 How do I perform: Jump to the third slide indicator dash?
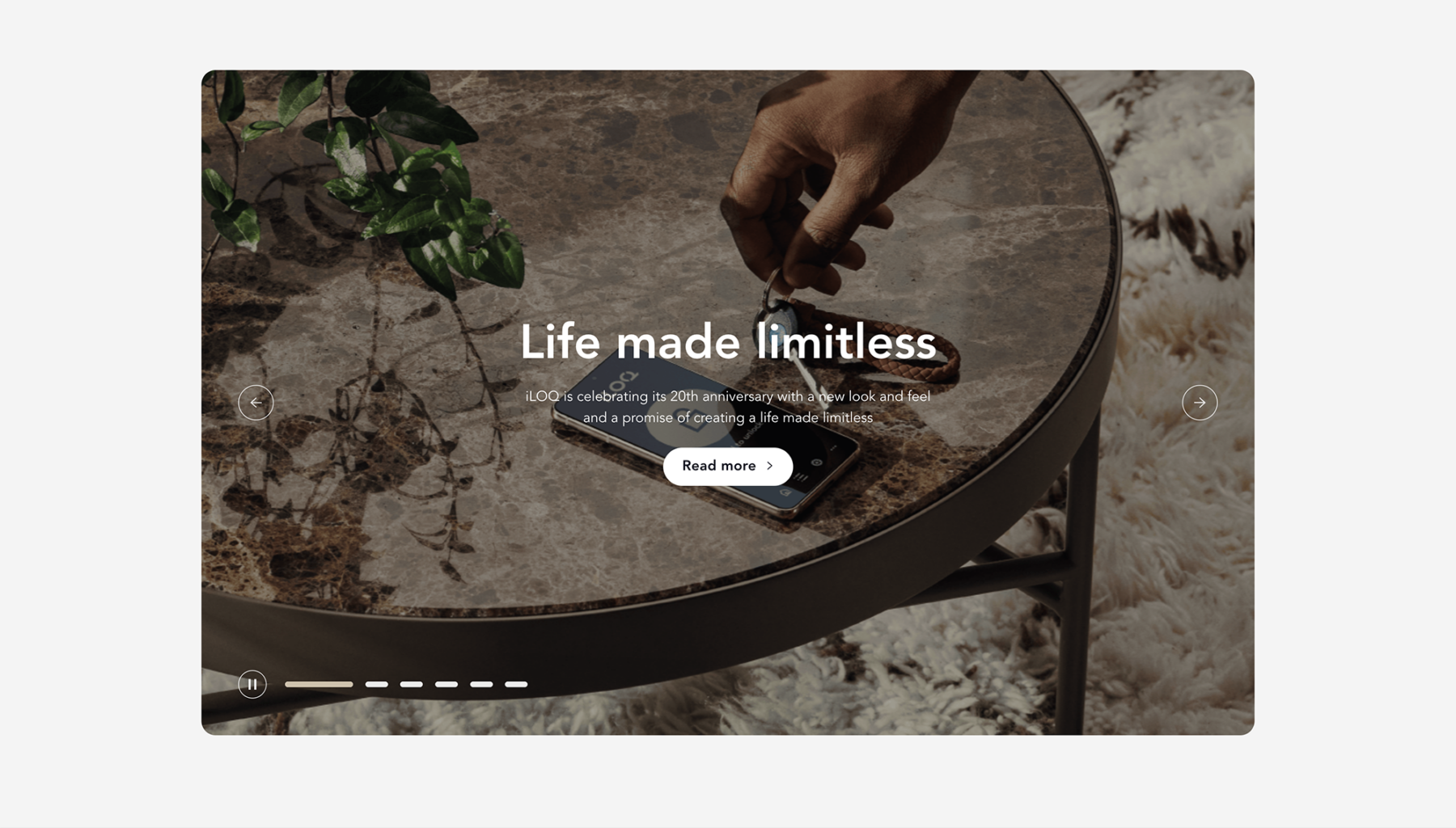411,684
